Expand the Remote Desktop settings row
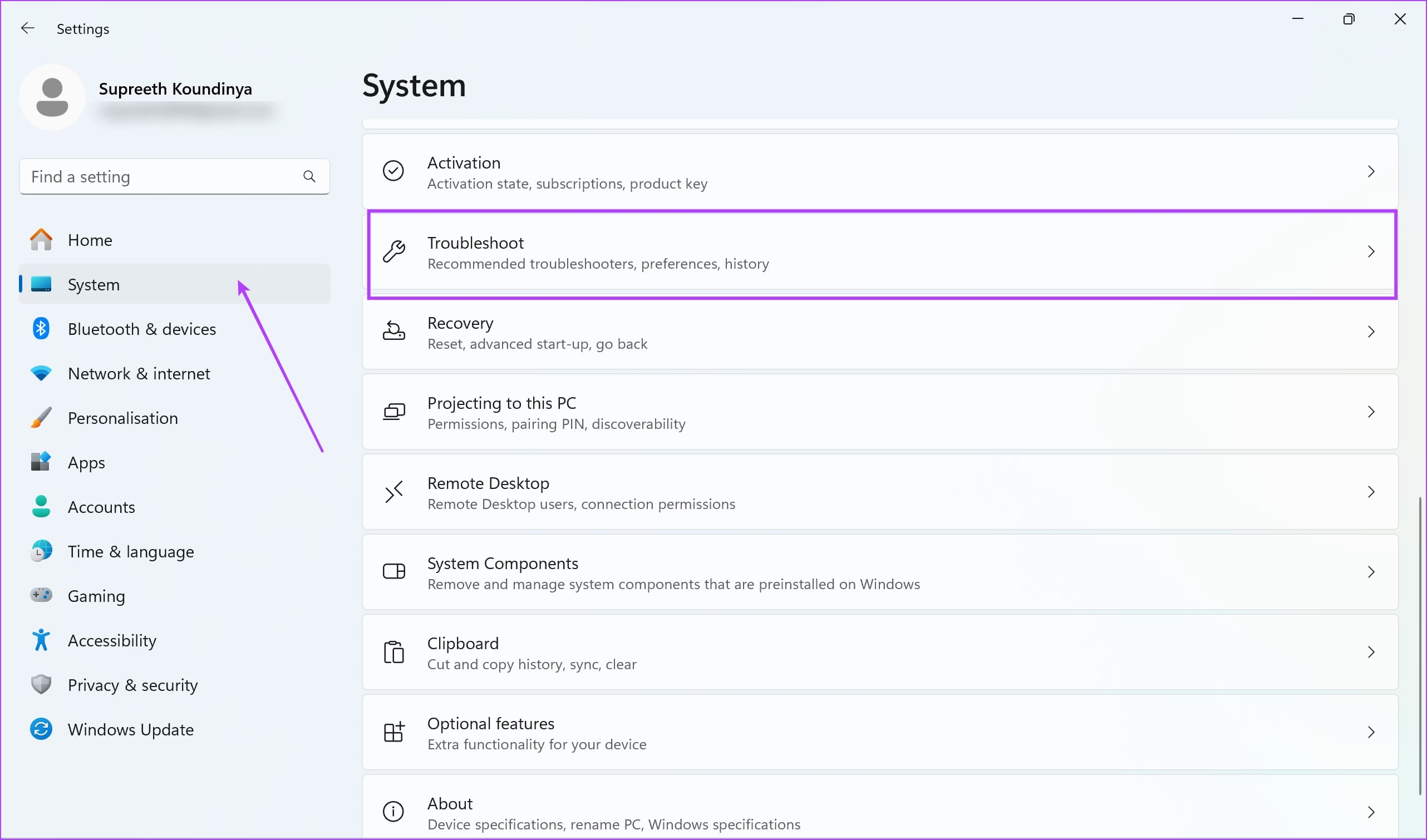 click(x=1373, y=492)
